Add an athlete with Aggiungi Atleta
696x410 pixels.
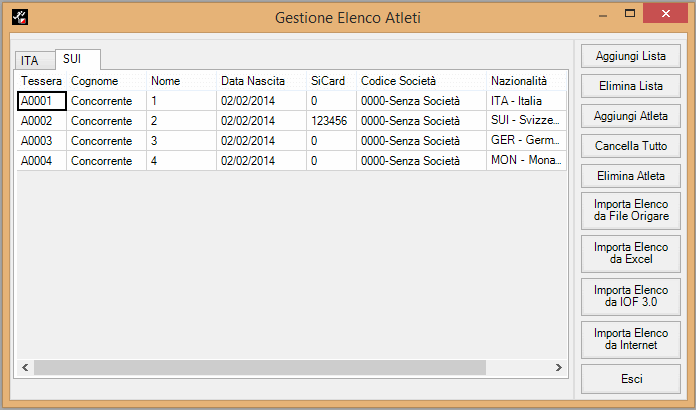click(631, 116)
